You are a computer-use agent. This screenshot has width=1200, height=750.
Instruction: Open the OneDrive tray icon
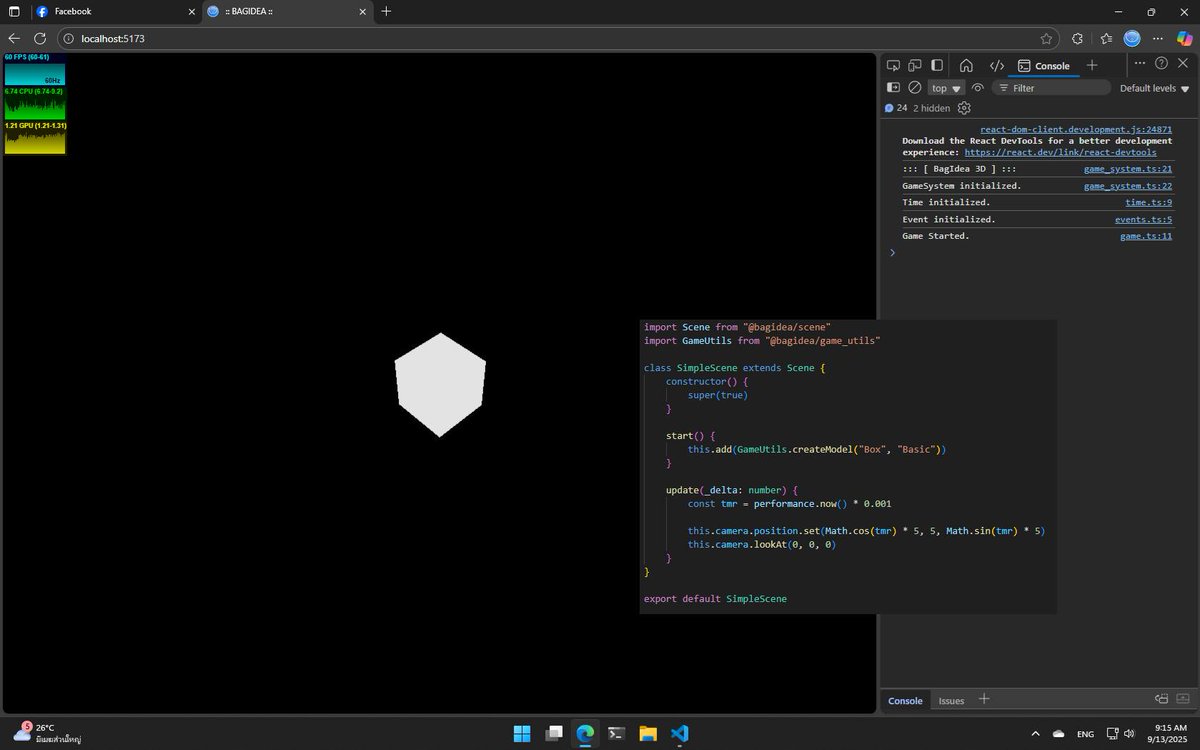tap(1059, 733)
